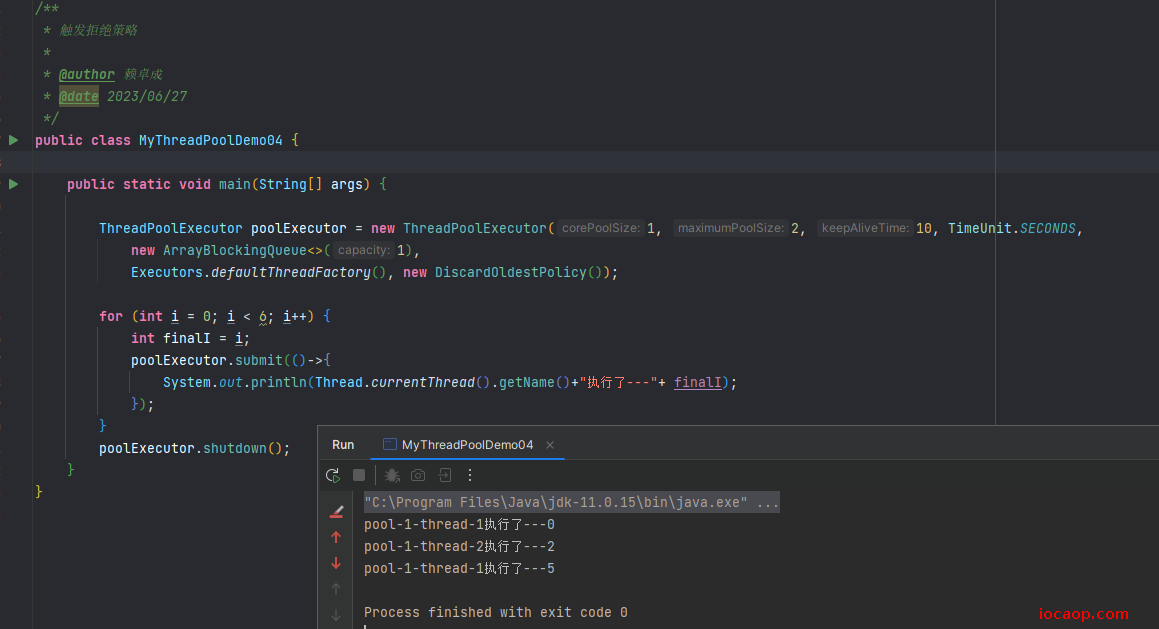Click the underlined finalI in println
Screen dimensions: 1159x629
(698, 383)
